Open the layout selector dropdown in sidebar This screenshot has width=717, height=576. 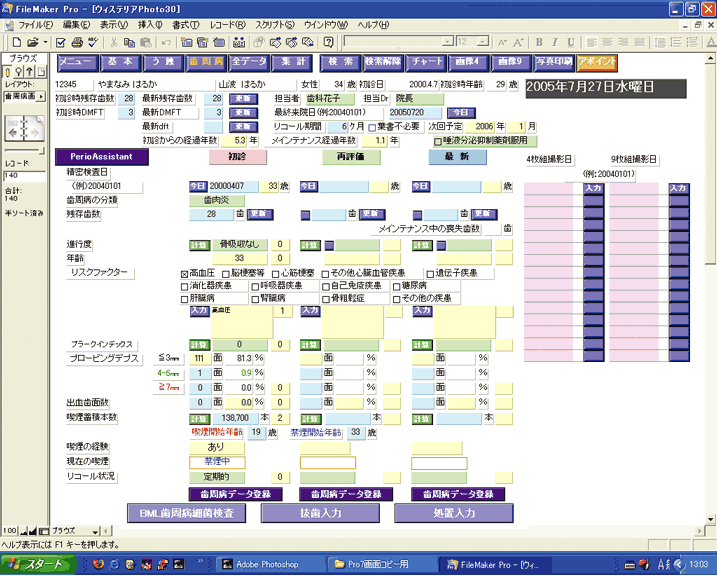pos(24,96)
